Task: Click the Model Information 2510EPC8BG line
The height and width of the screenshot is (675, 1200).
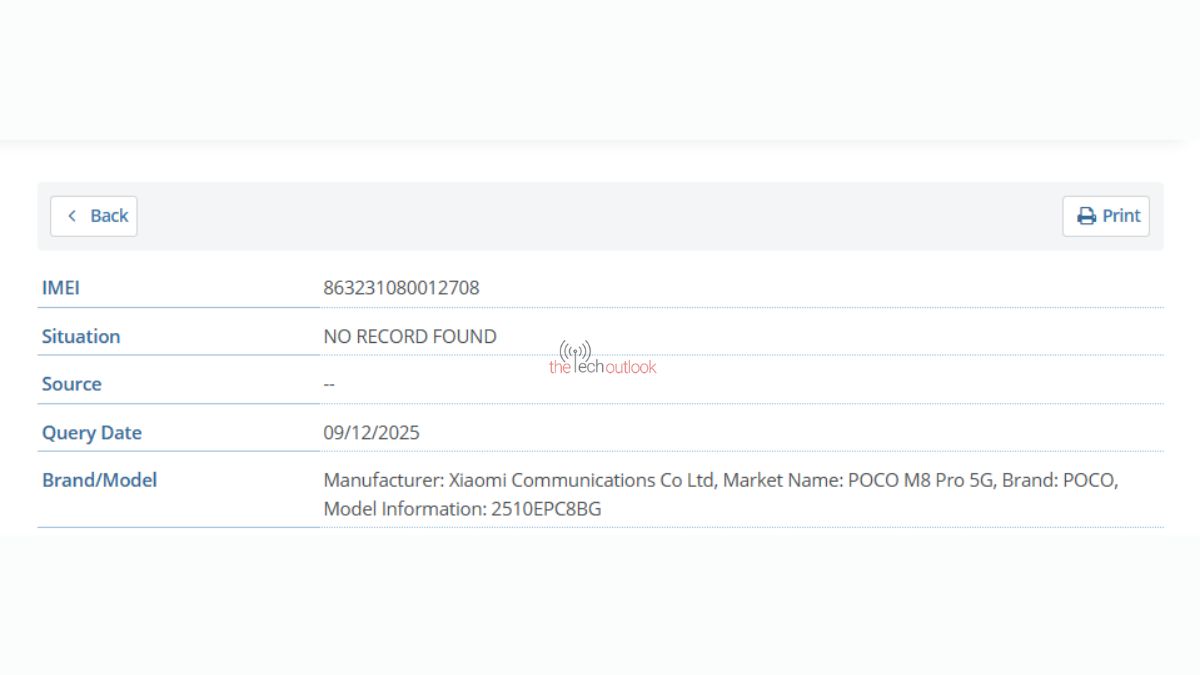Action: [462, 509]
